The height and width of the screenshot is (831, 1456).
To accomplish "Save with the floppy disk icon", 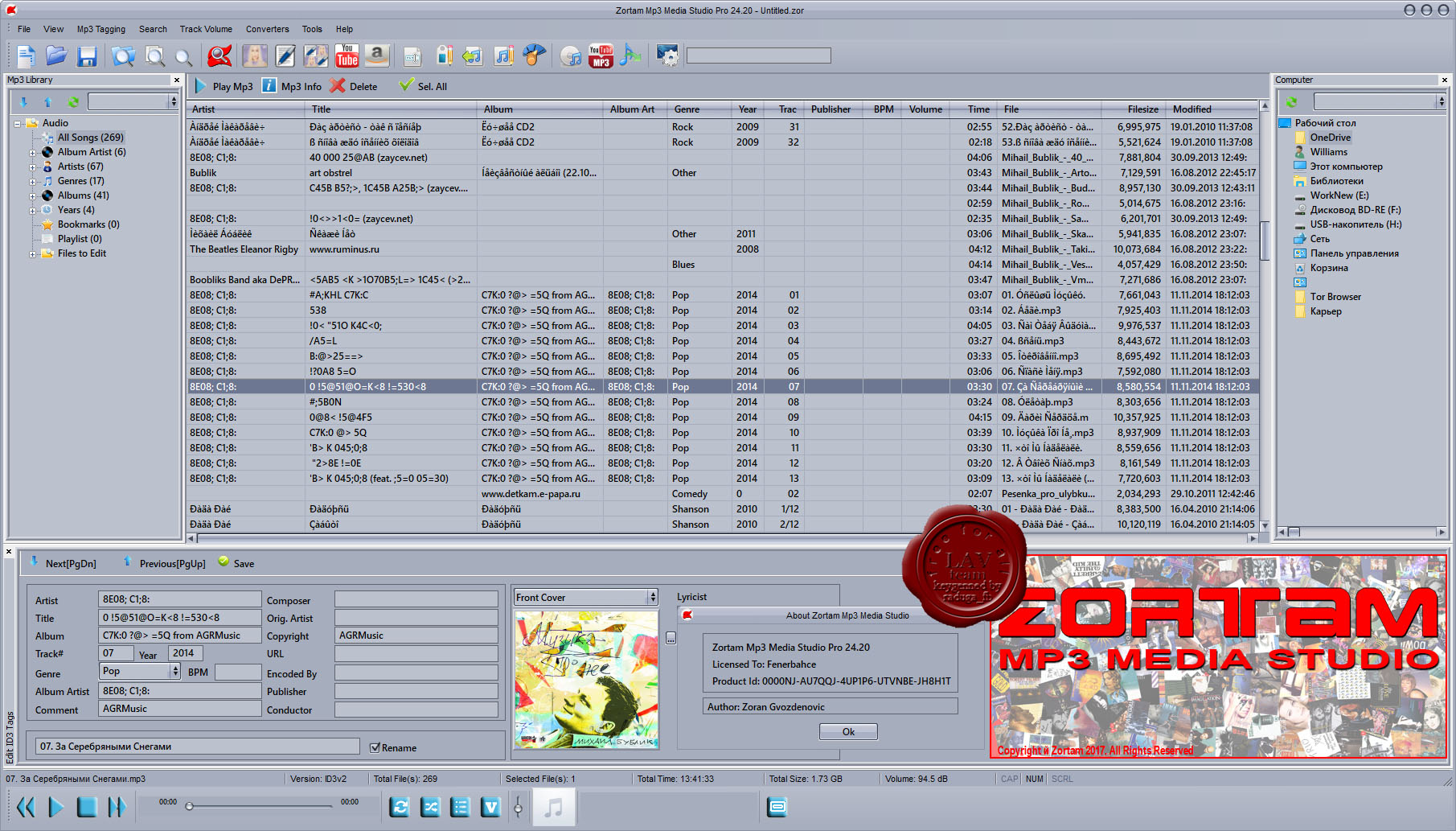I will (87, 56).
